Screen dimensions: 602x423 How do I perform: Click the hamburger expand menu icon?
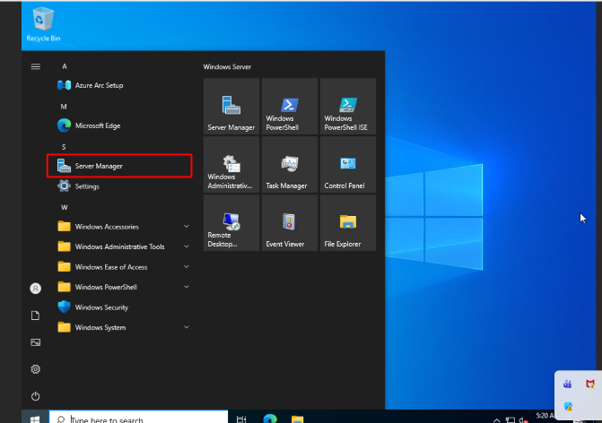35,67
